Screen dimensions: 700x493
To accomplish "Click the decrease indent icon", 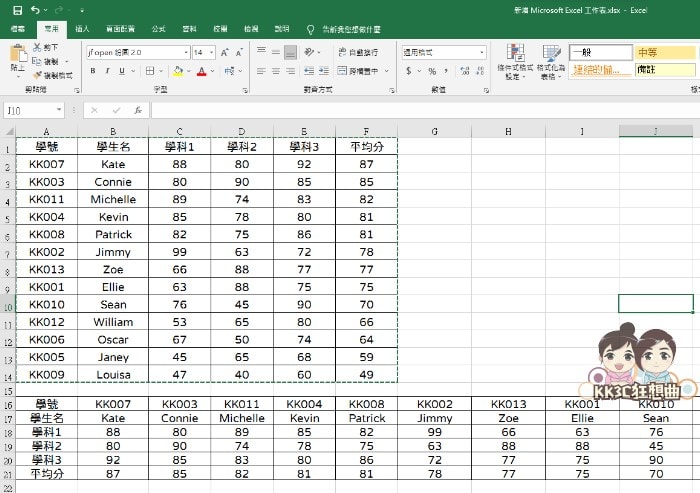I will (309, 71).
